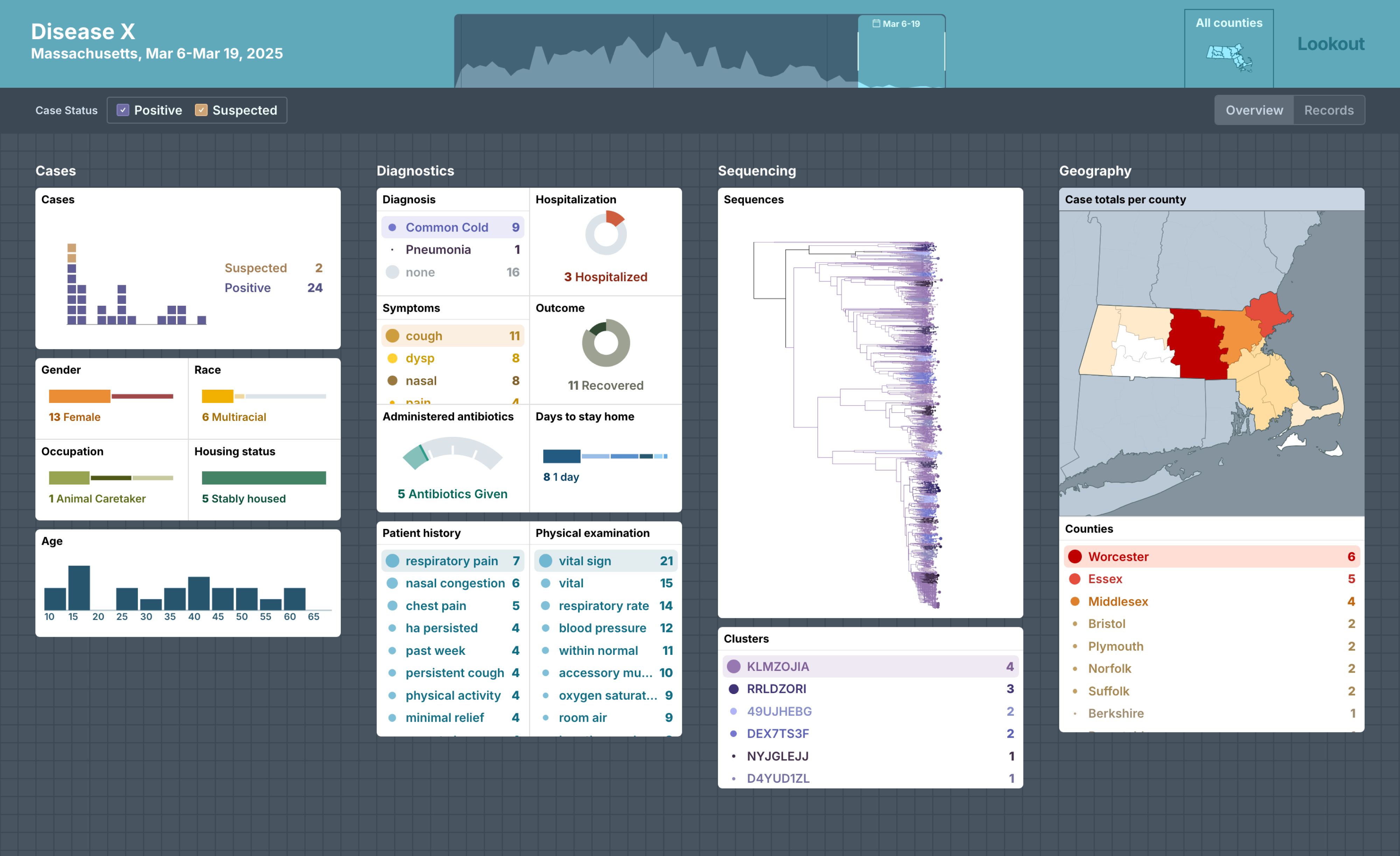Viewport: 1400px width, 856px height.
Task: Select the vital row showing 15
Action: [x=606, y=583]
